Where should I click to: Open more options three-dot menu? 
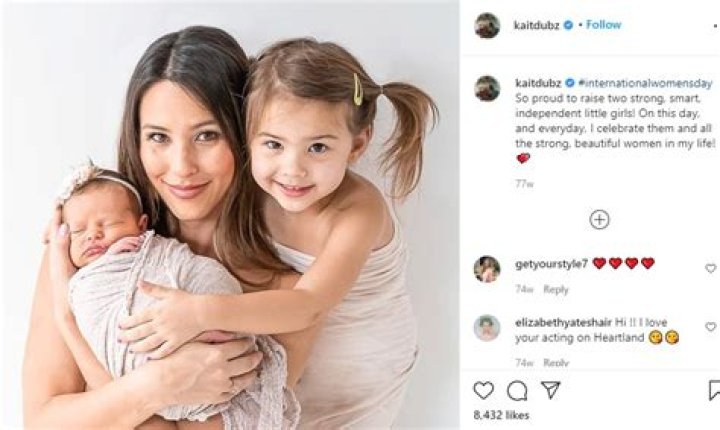[x=714, y=25]
